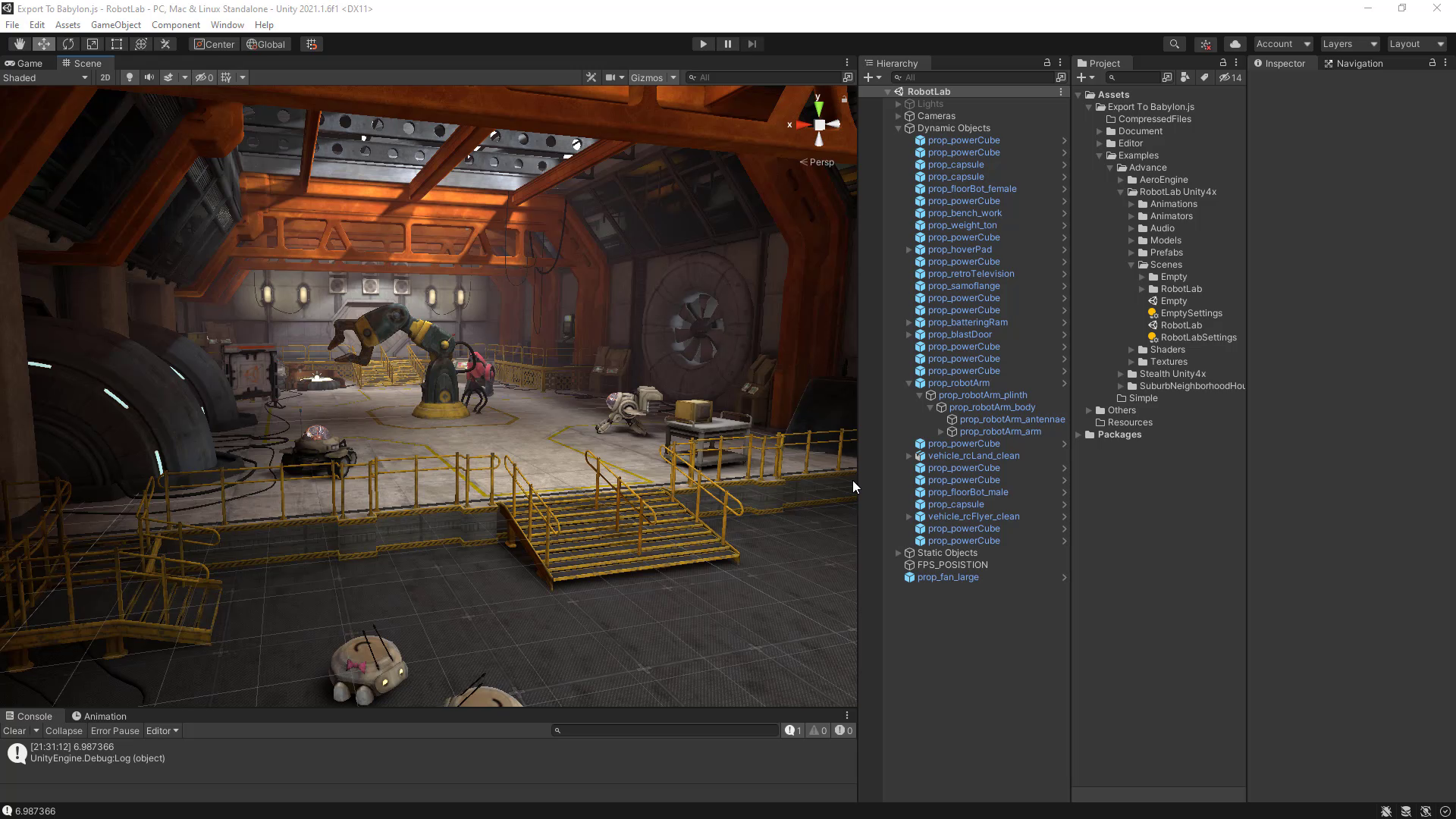Click the Hierarchy add (+) object button
This screenshot has height=819, width=1456.
pos(872,77)
